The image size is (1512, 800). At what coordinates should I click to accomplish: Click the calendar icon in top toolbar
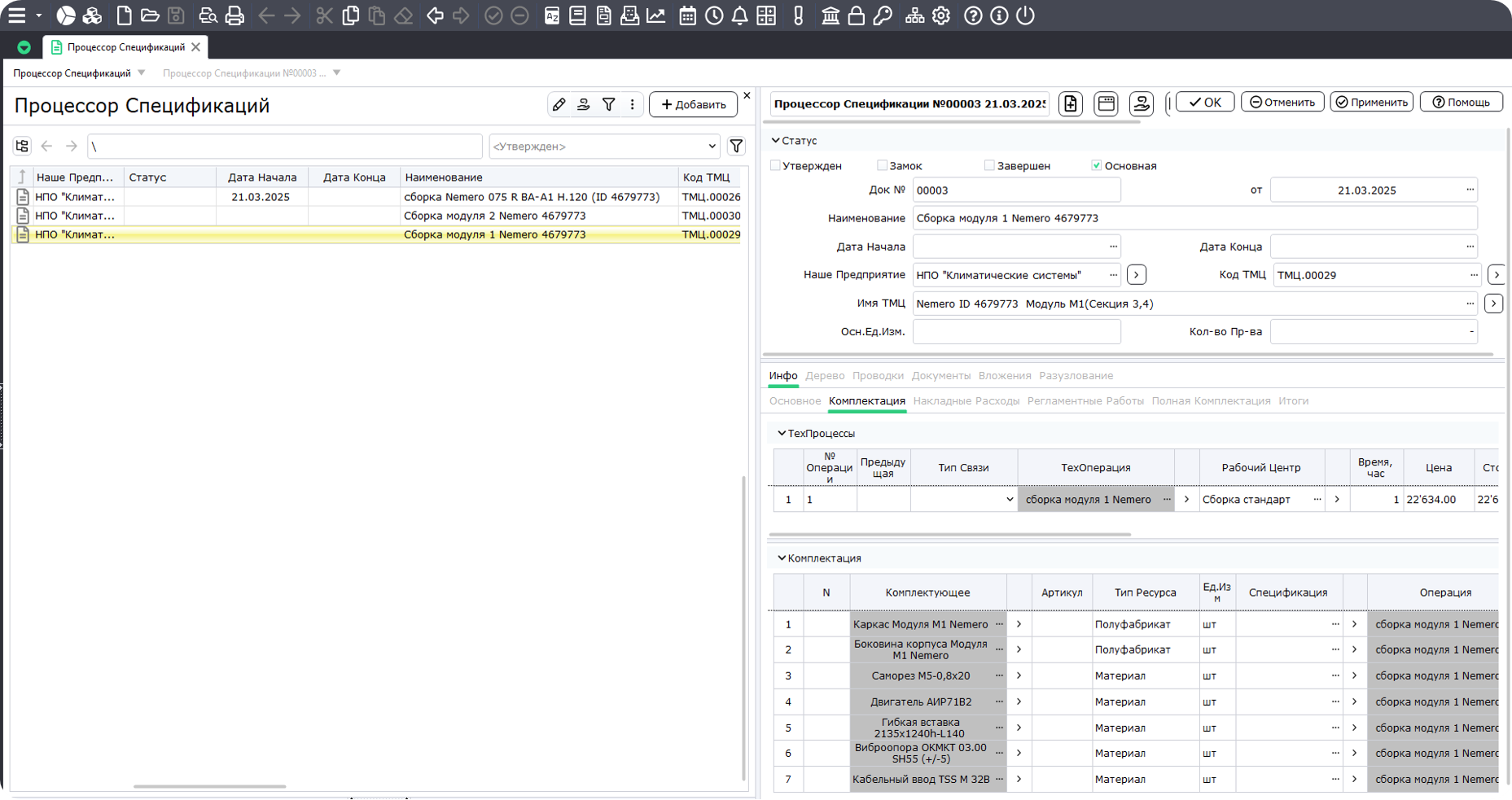[687, 15]
